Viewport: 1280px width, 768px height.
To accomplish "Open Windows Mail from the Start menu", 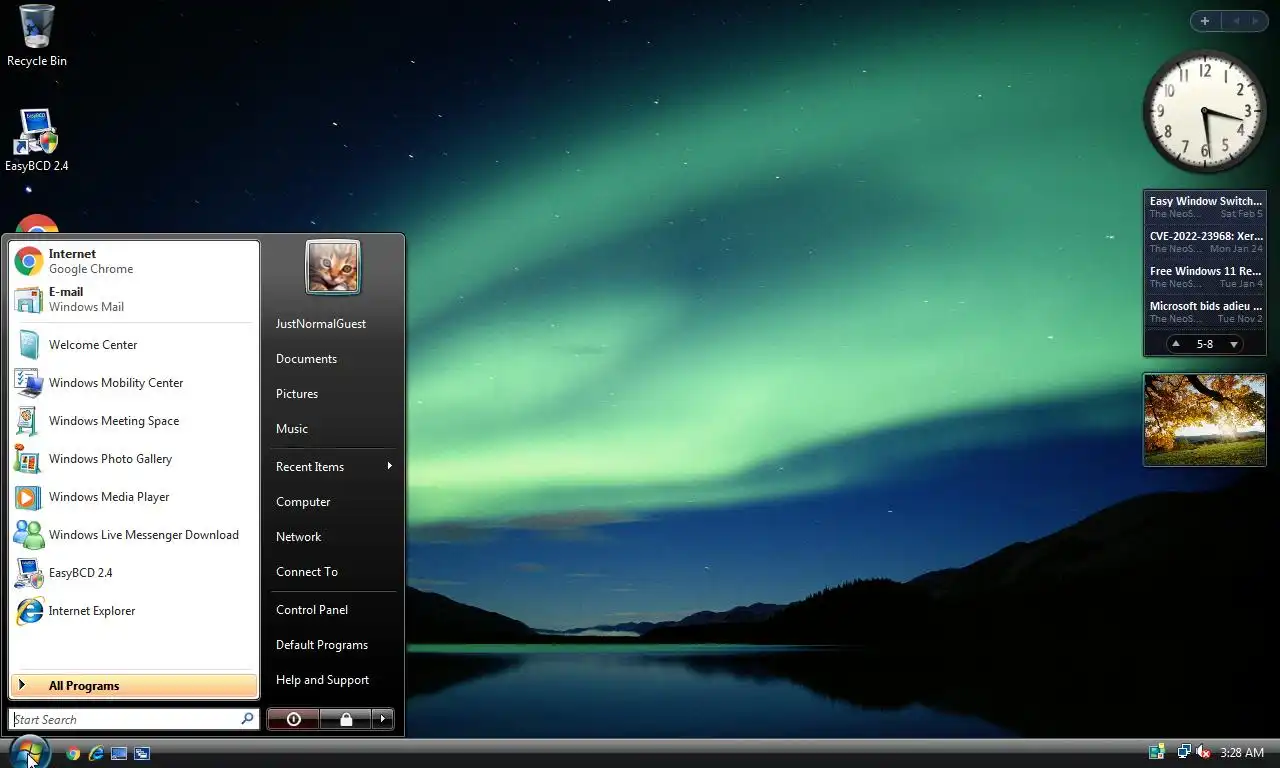I will pyautogui.click(x=134, y=299).
